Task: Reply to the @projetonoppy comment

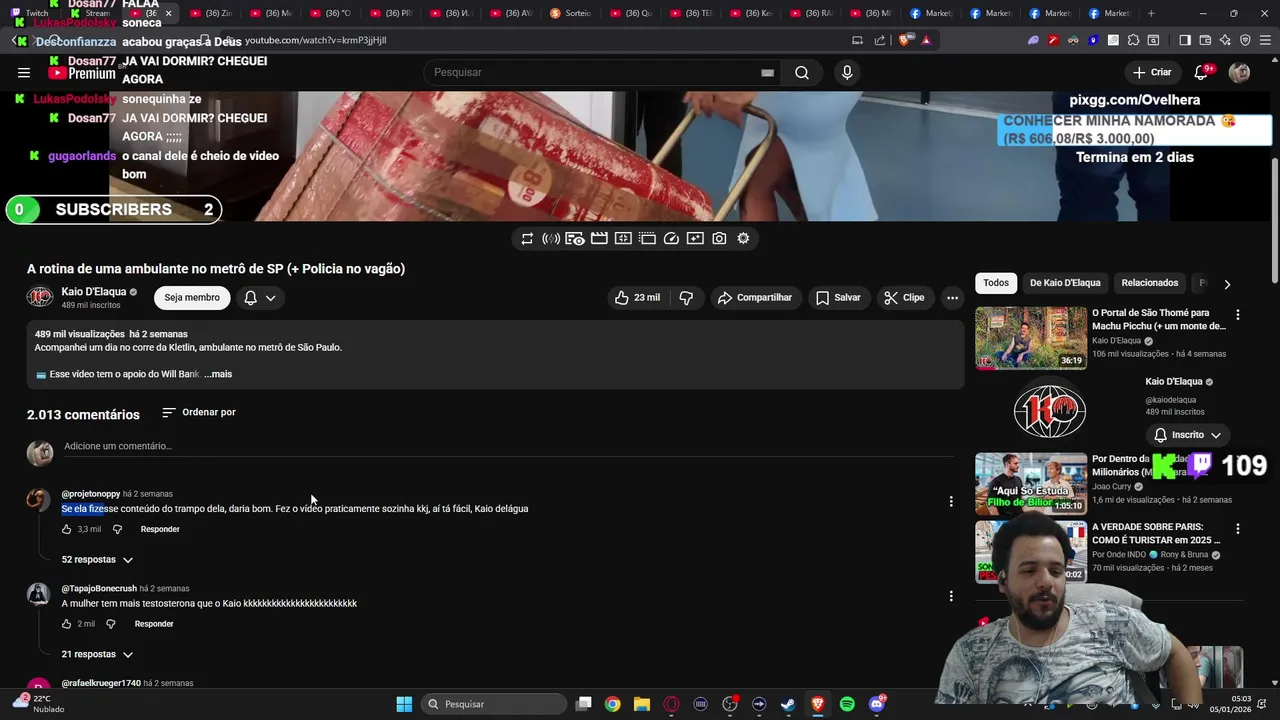Action: [x=160, y=529]
